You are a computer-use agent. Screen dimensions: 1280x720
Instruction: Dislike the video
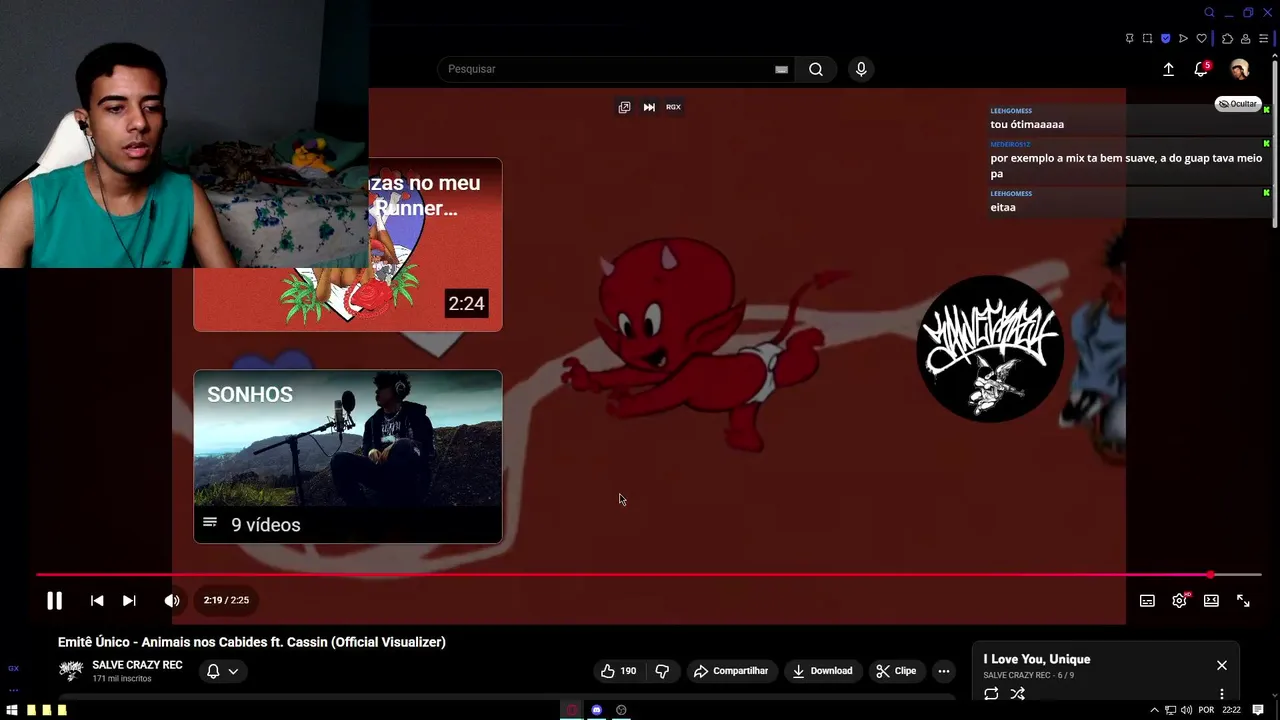click(662, 671)
